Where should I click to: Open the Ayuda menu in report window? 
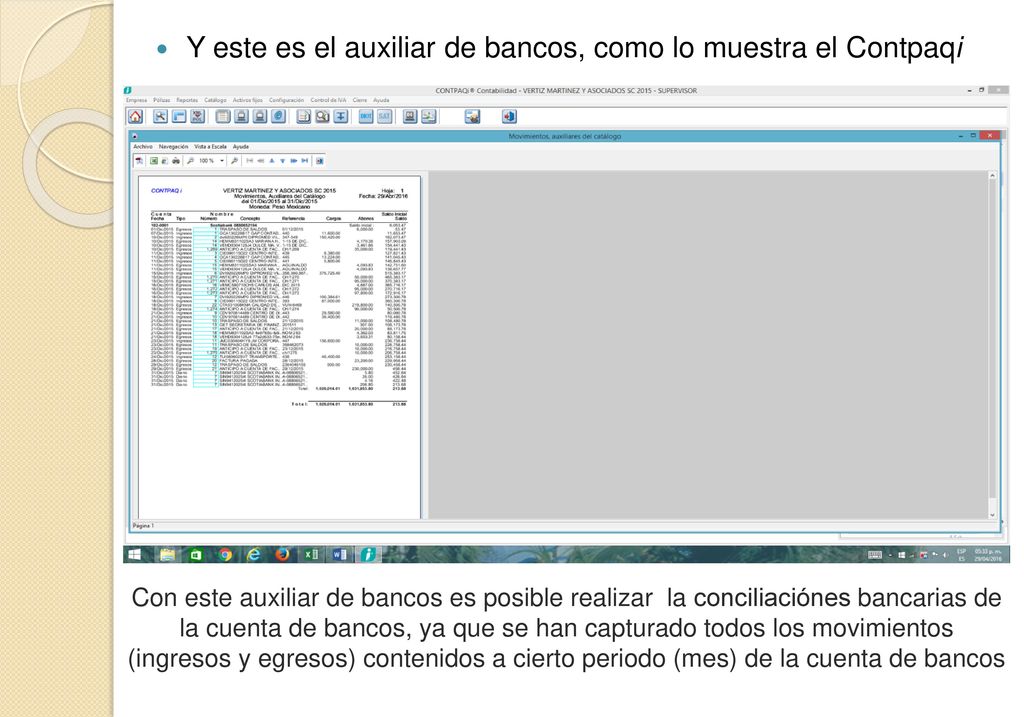(241, 146)
